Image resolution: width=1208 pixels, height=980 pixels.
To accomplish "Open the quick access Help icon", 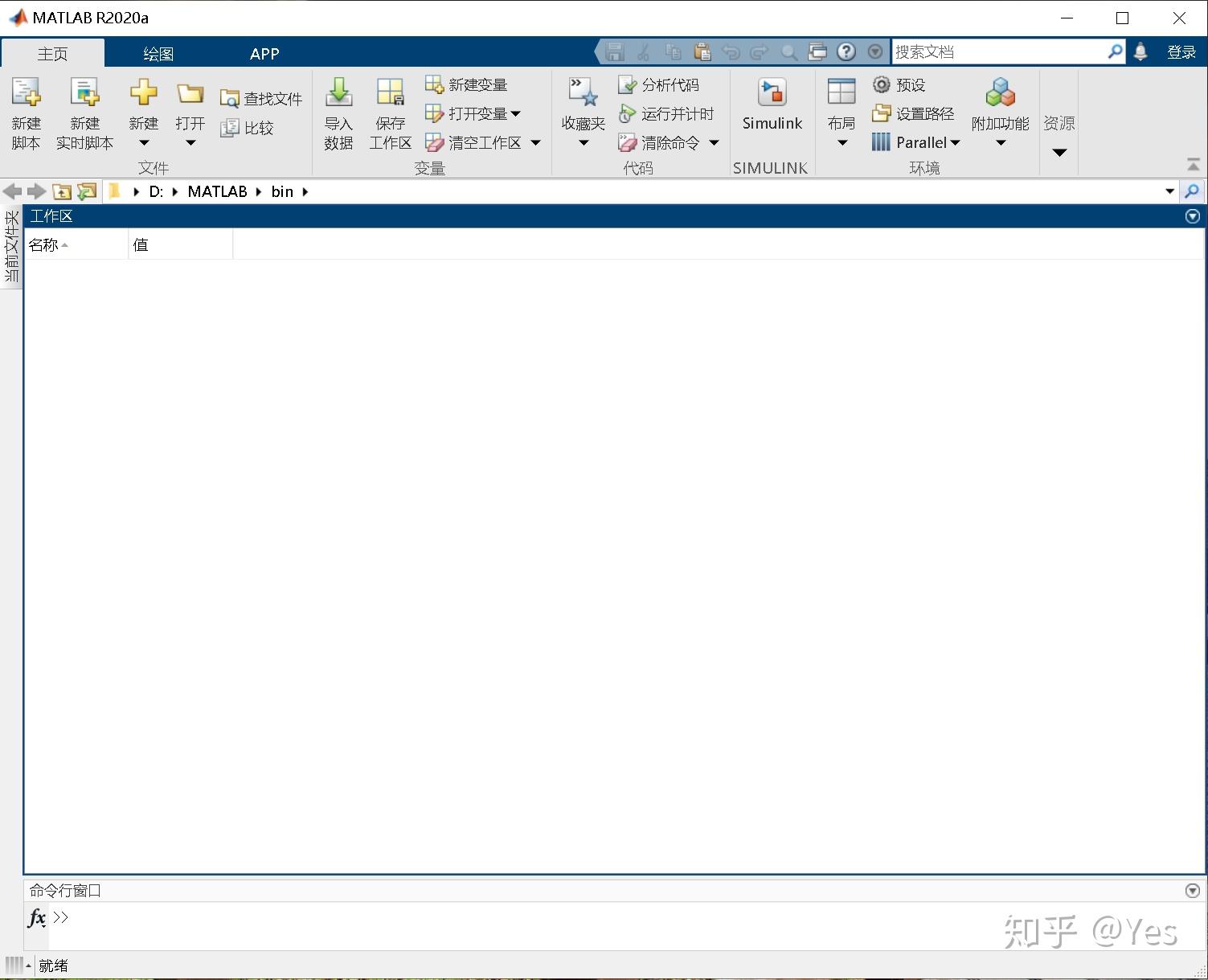I will (x=846, y=51).
